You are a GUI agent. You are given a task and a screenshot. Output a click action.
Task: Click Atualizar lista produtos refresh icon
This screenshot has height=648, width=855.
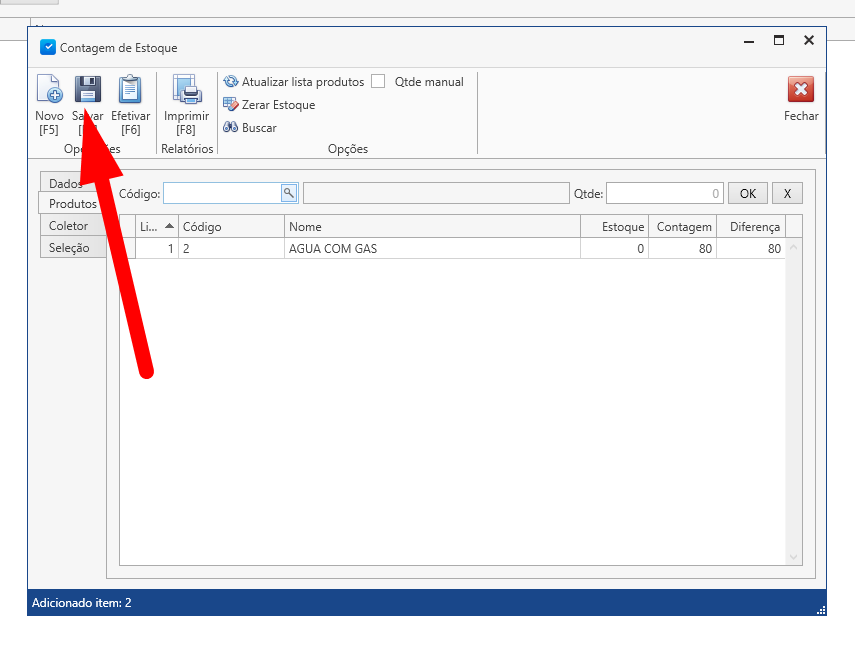pyautogui.click(x=231, y=82)
